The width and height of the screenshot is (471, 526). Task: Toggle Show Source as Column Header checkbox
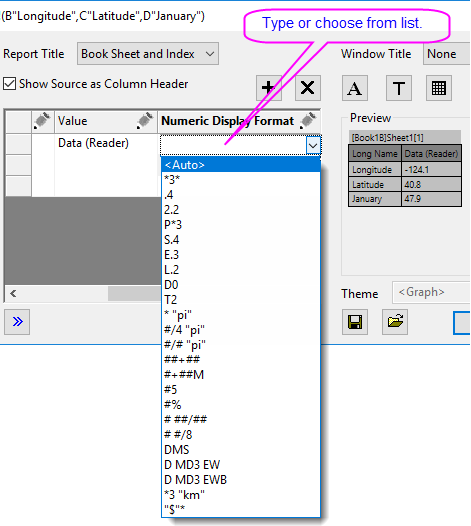9,84
